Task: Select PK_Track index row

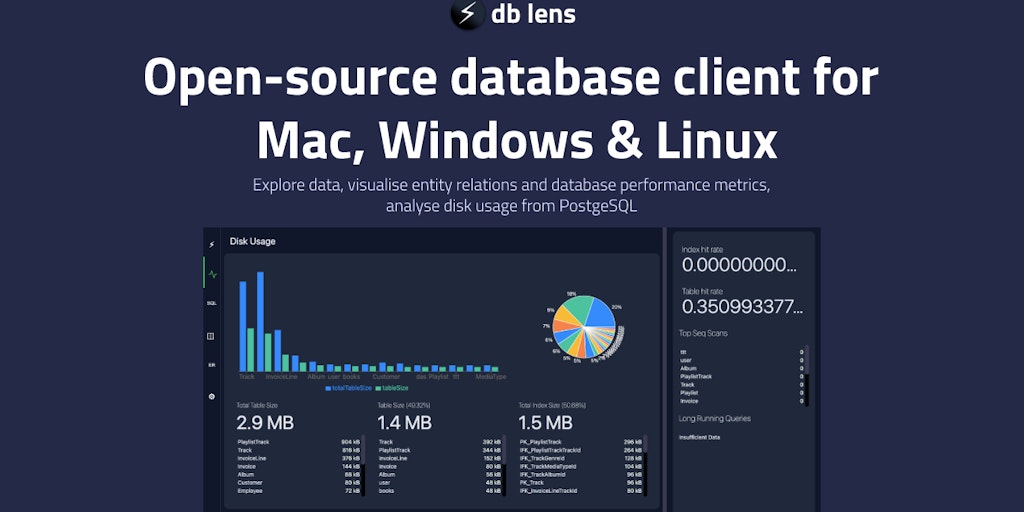Action: 581,483
